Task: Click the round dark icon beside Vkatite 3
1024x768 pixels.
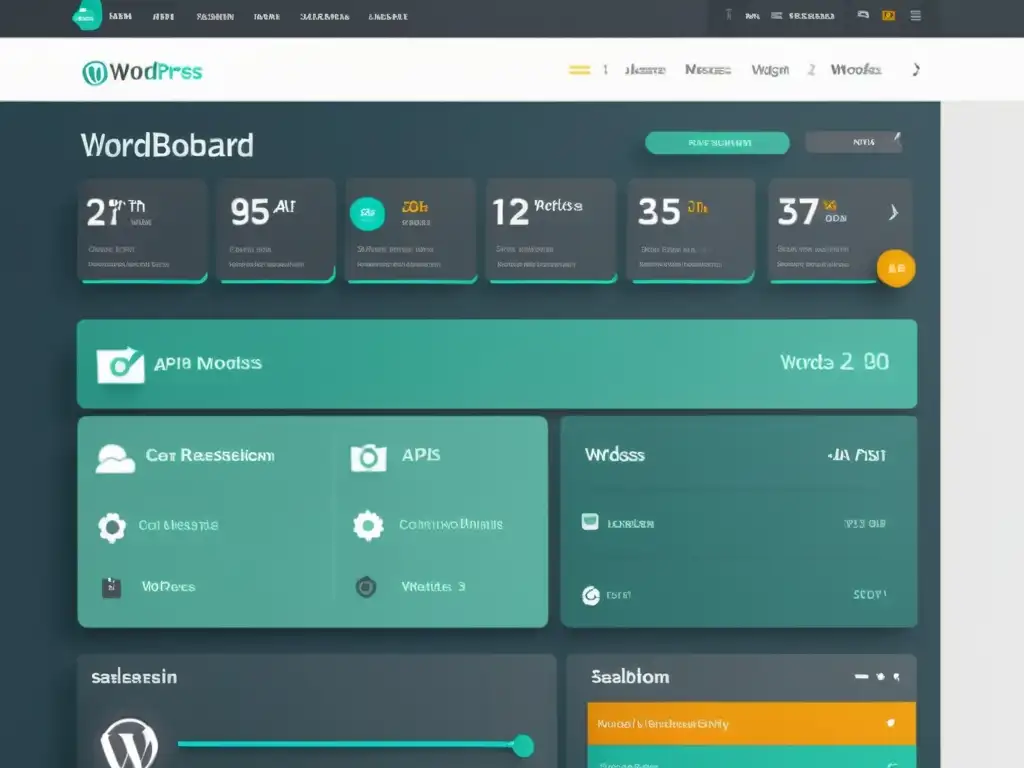Action: (x=366, y=587)
